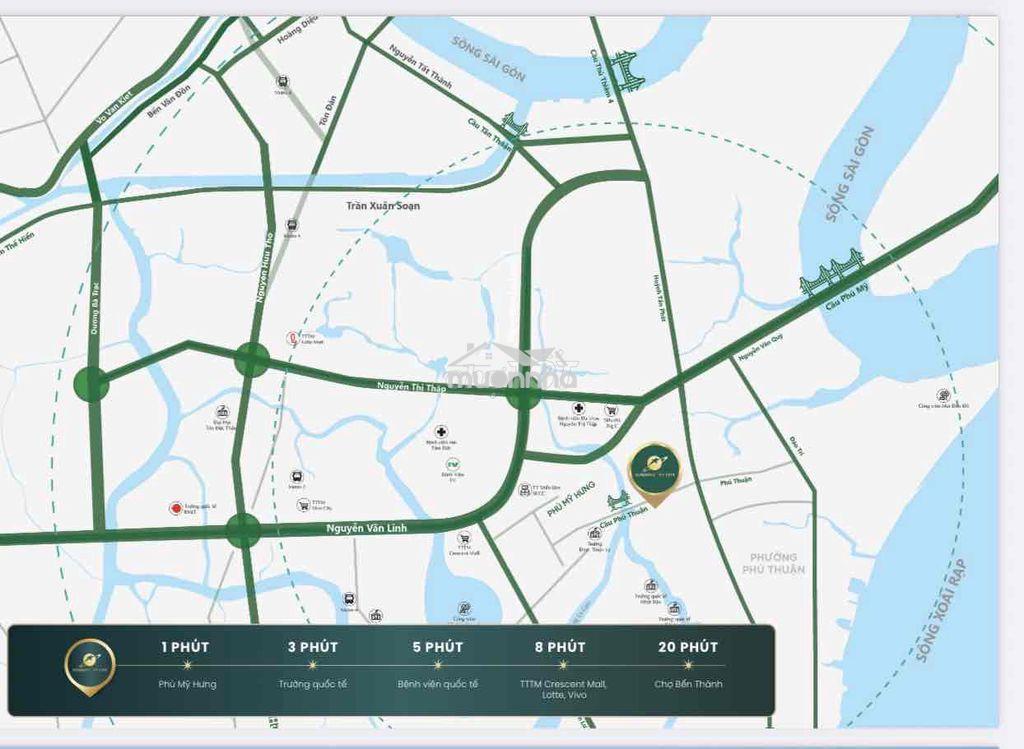The height and width of the screenshot is (749, 1024).
Task: Click the 'Tôn Đản' road label
Action: pyautogui.click(x=328, y=111)
